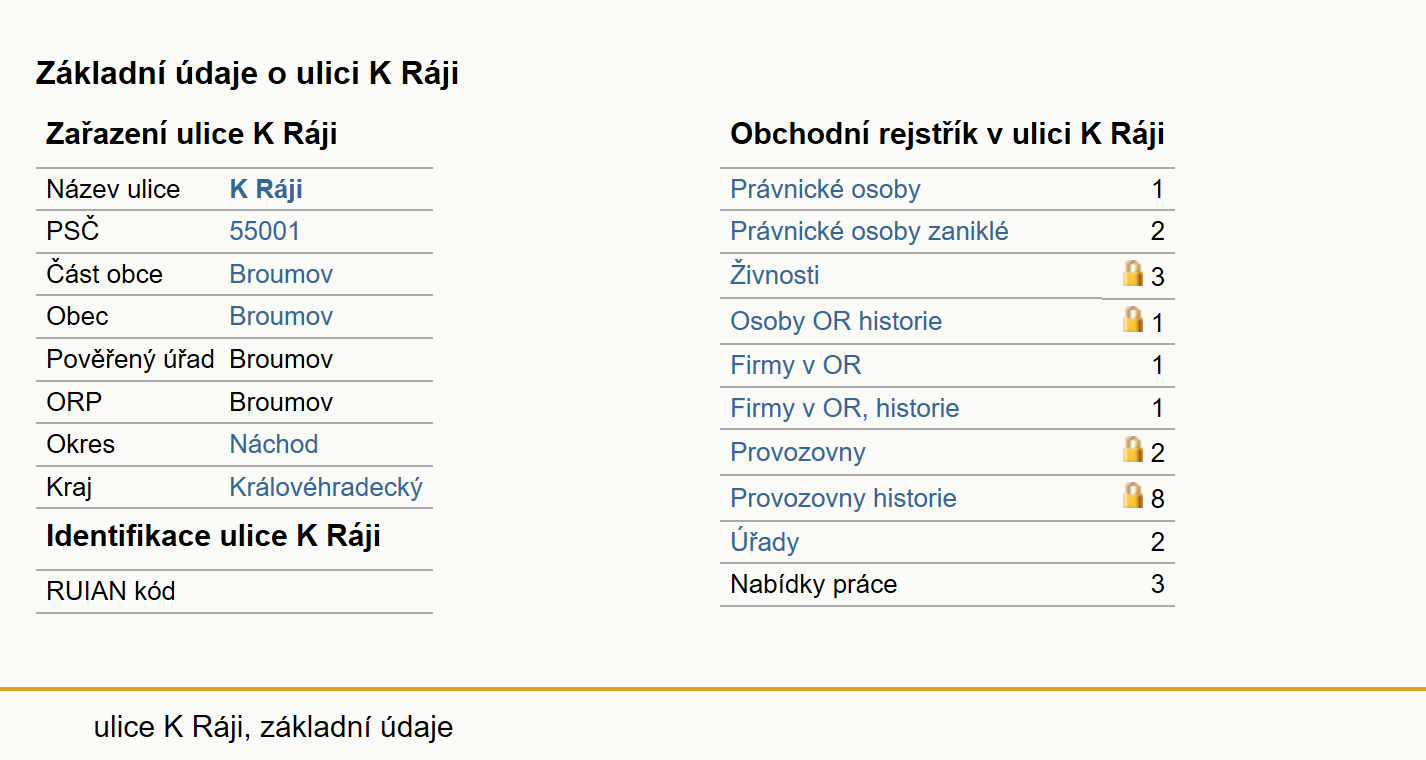Open Právnické osoby zaniklé list
The width and height of the screenshot is (1426, 760).
(869, 232)
